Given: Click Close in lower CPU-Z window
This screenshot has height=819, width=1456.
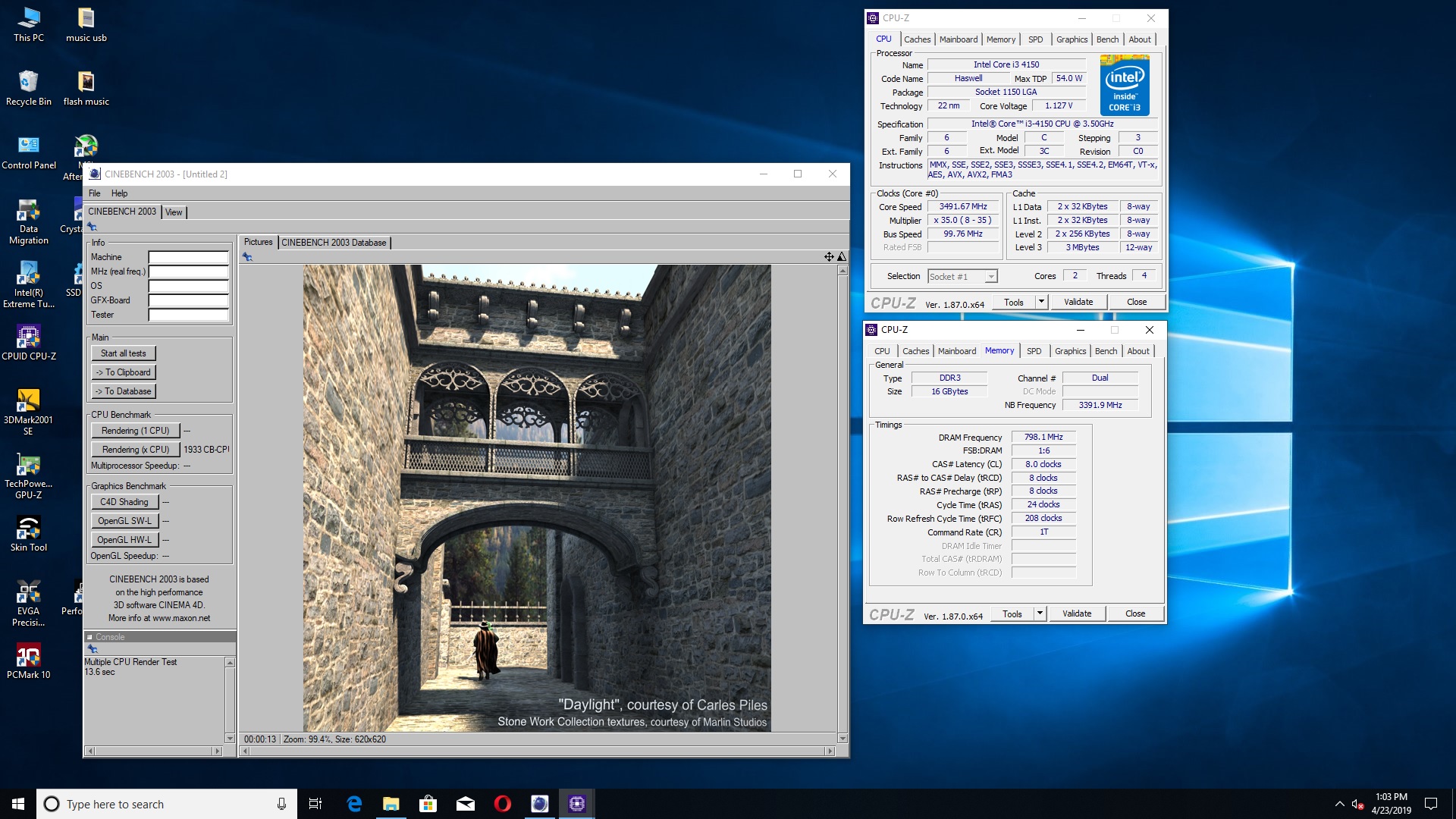Looking at the screenshot, I should tap(1135, 613).
